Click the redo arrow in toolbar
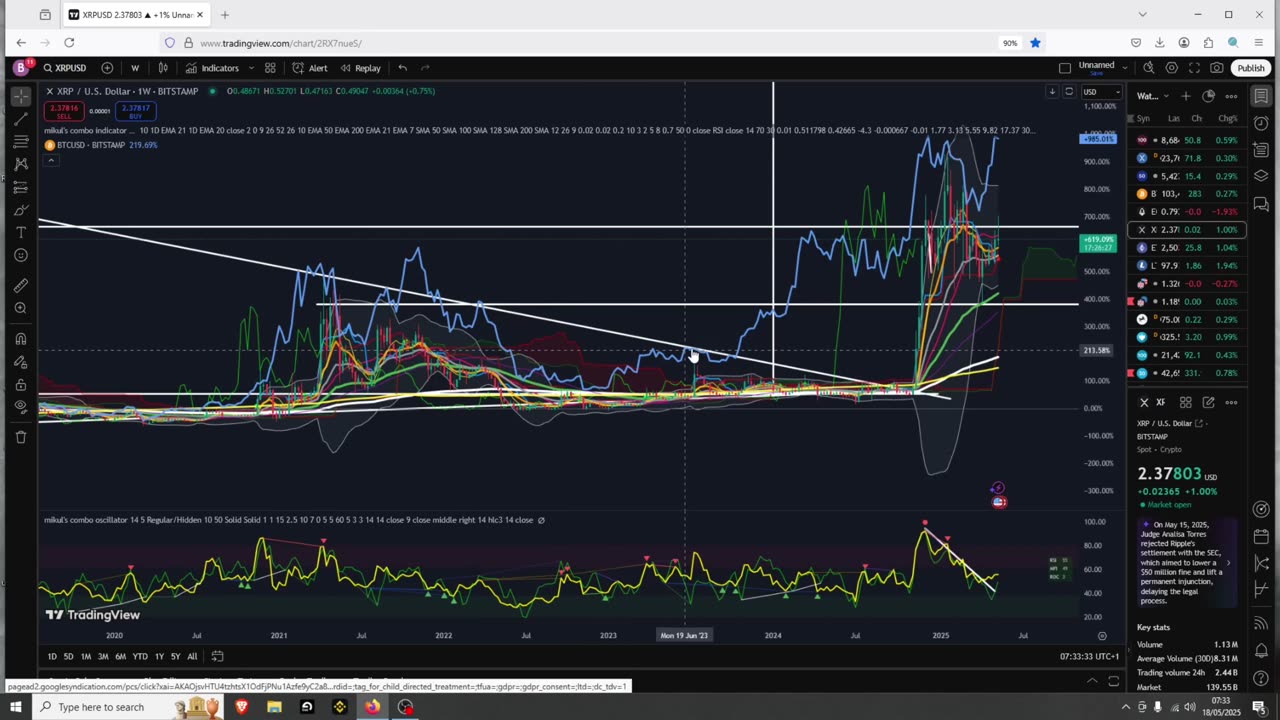This screenshot has width=1280, height=720. click(425, 68)
